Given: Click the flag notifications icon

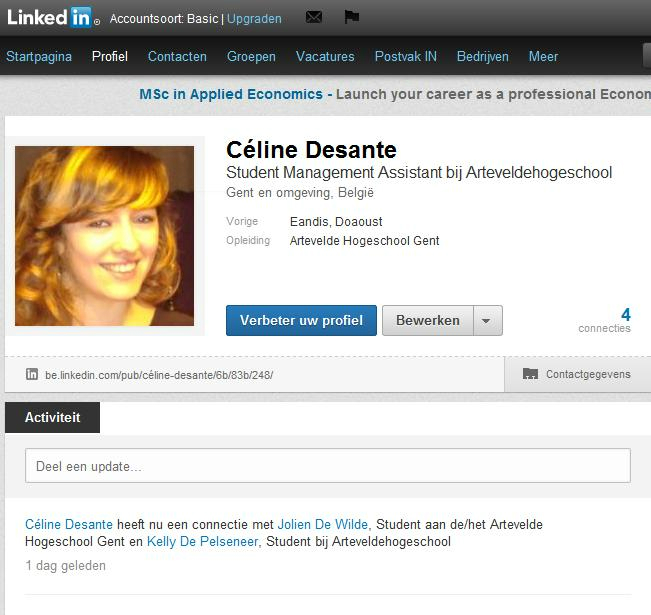Looking at the screenshot, I should [x=351, y=18].
